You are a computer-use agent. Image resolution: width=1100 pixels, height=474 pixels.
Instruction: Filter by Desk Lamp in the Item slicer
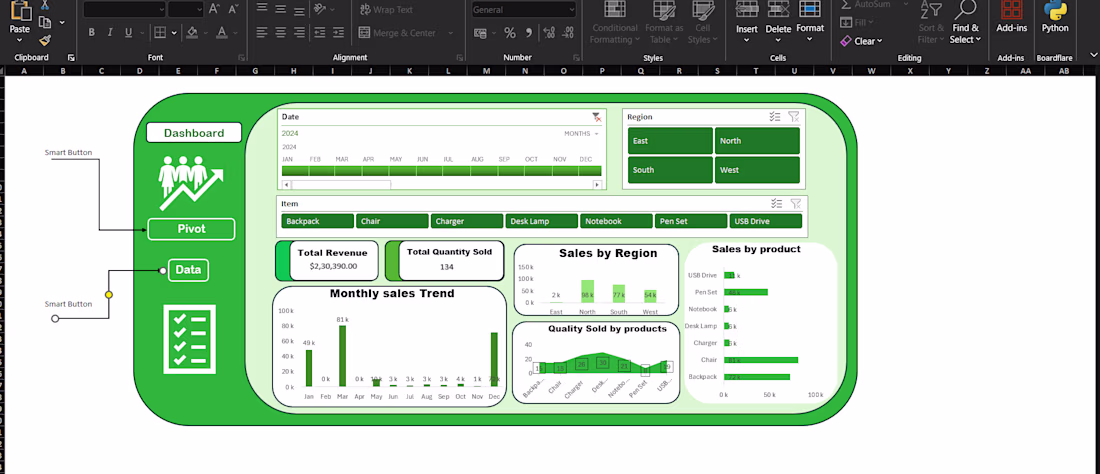(x=542, y=221)
